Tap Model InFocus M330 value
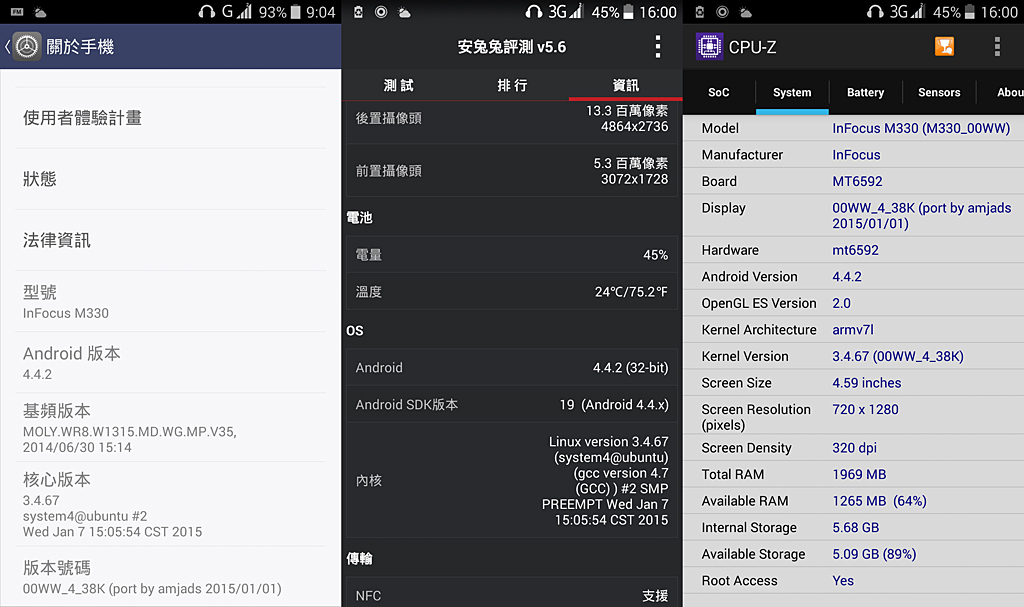This screenshot has width=1024, height=607. coord(921,128)
